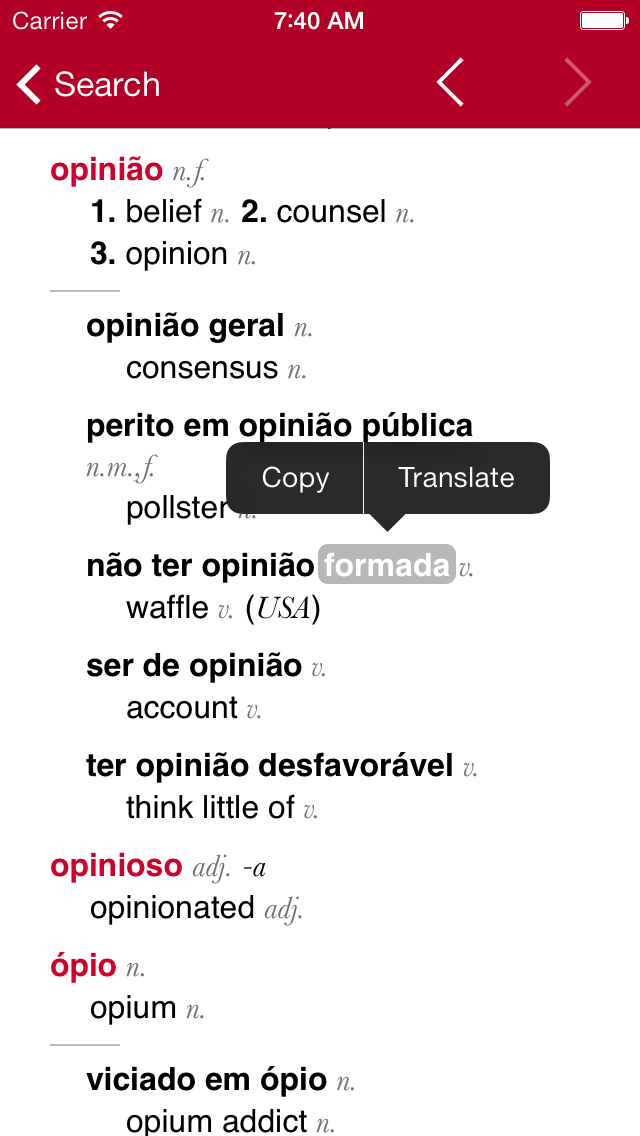Viewport: 640px width, 1136px height.
Task: Tap the back chevron beside Search
Action: pos(29,85)
